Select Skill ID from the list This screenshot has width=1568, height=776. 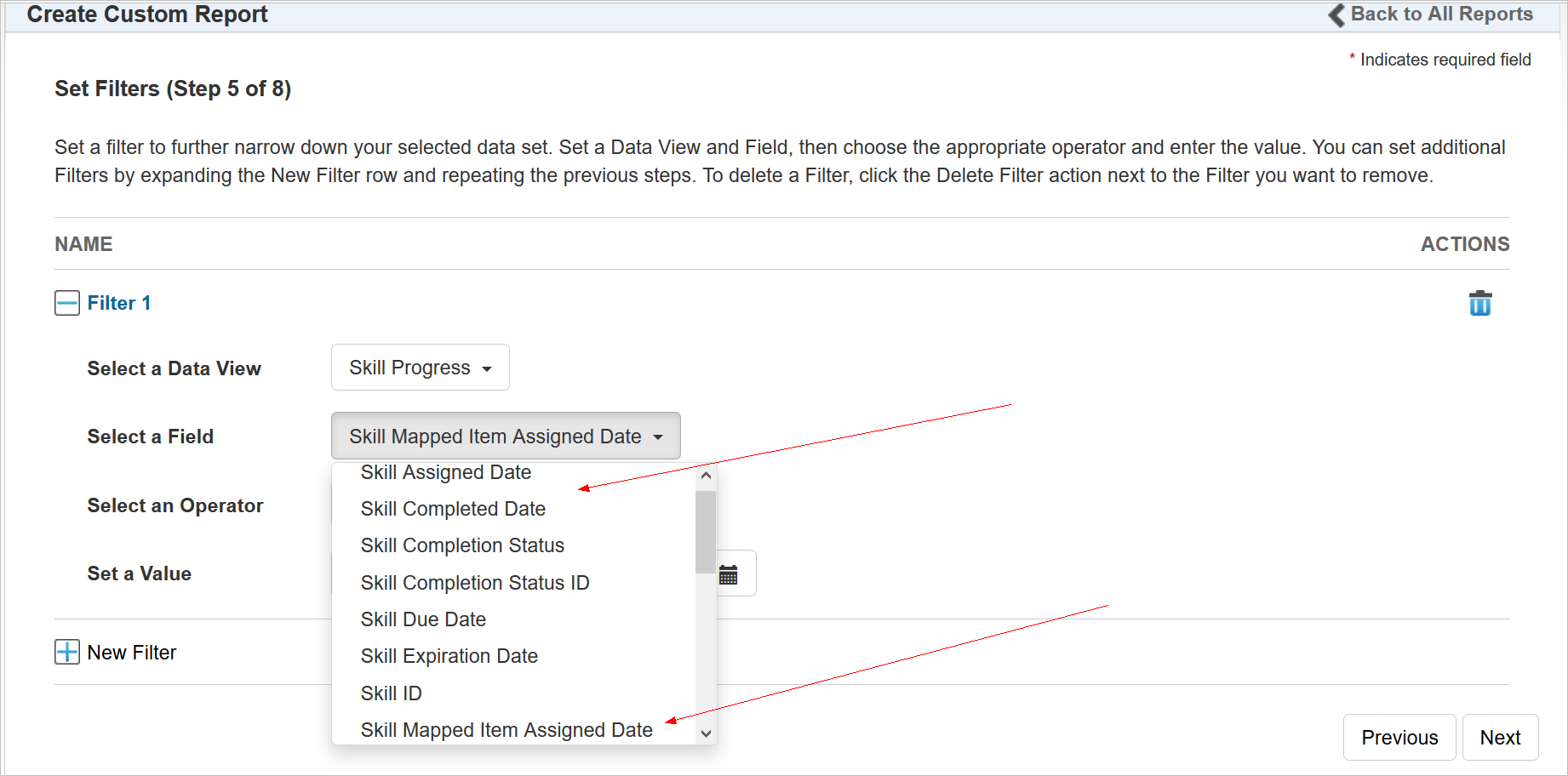[x=391, y=693]
